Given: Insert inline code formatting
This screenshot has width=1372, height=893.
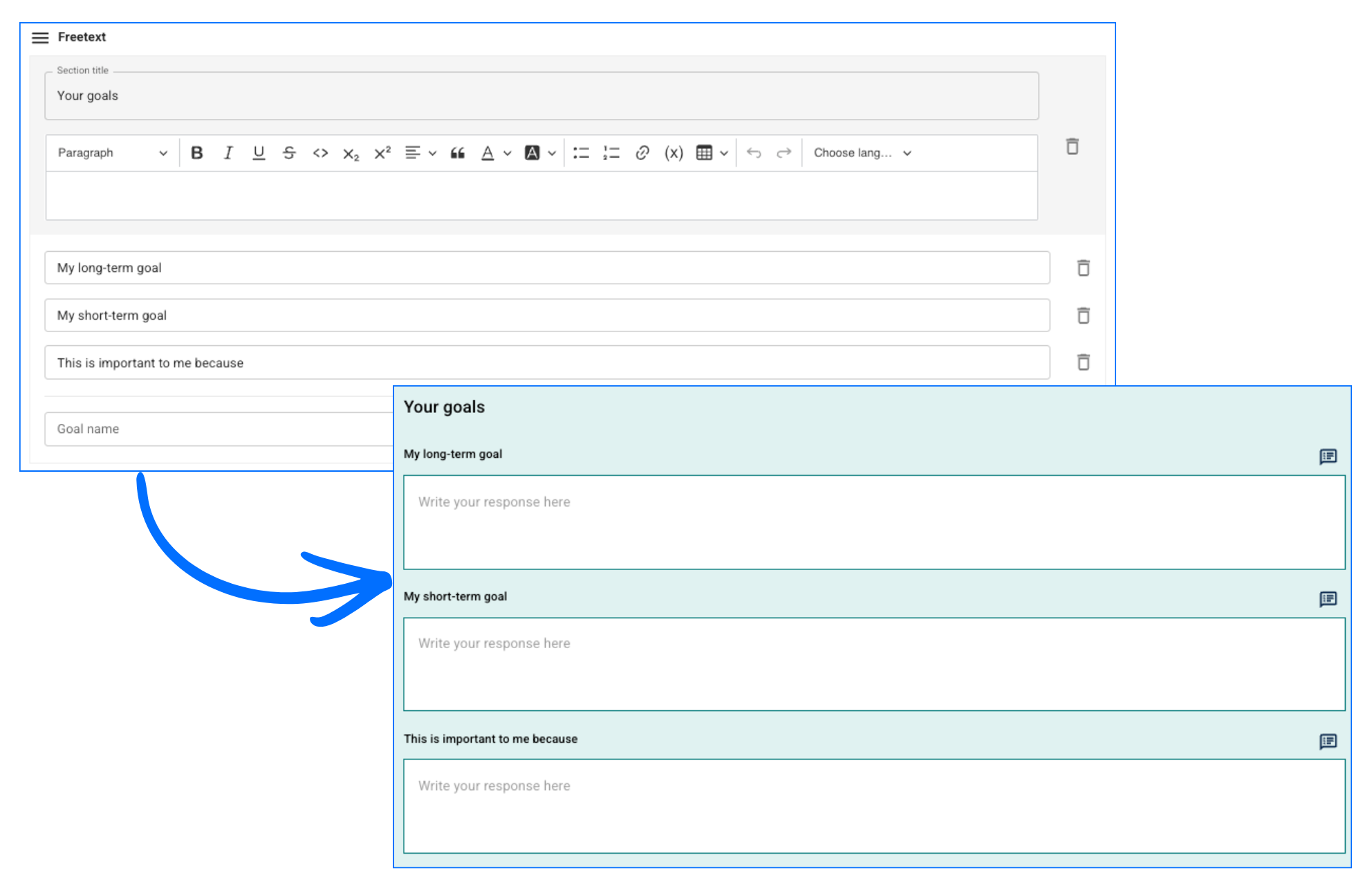Looking at the screenshot, I should [320, 153].
